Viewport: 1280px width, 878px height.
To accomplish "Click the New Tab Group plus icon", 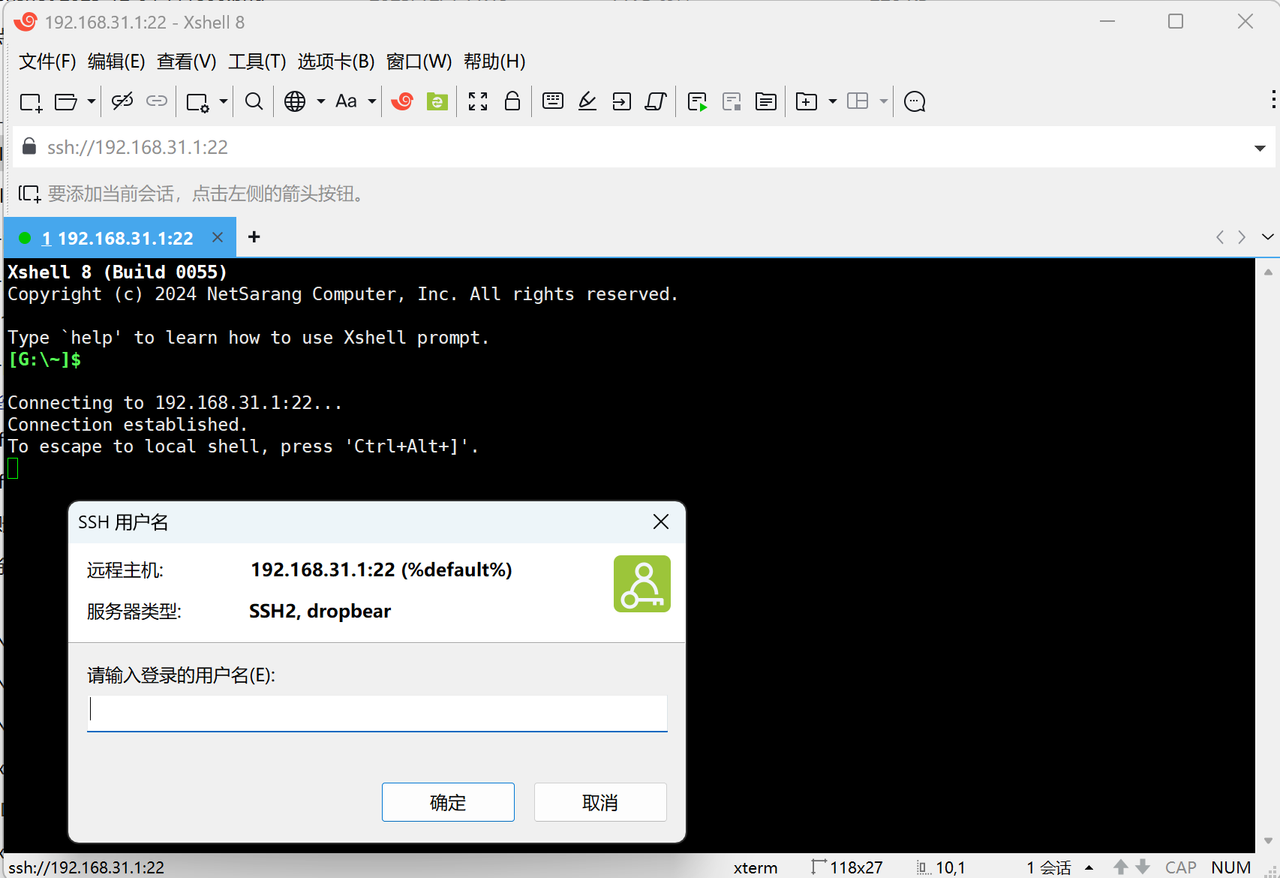I will (806, 101).
